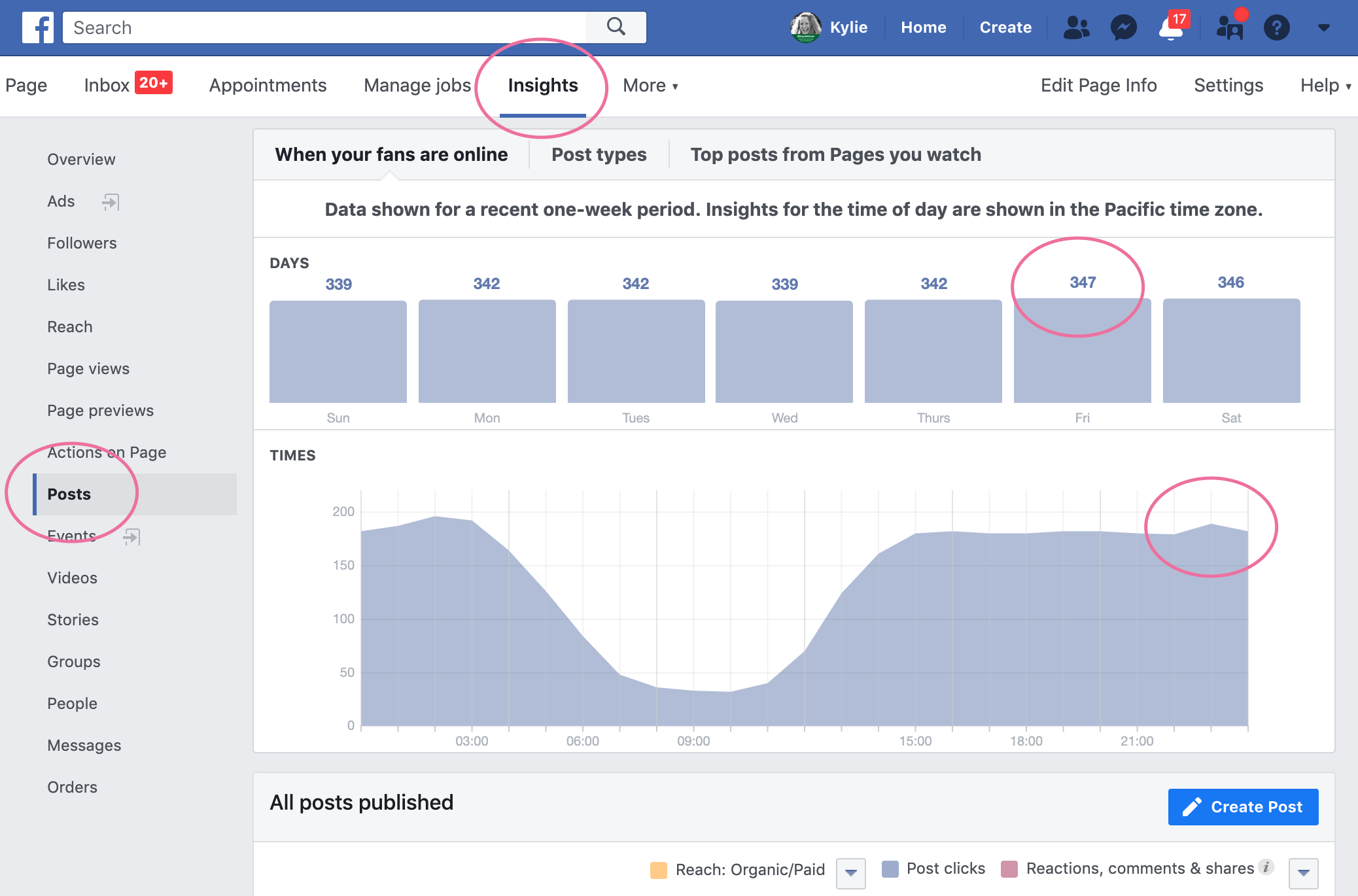Image resolution: width=1358 pixels, height=896 pixels.
Task: Click Edit Page Info link
Action: (x=1099, y=85)
